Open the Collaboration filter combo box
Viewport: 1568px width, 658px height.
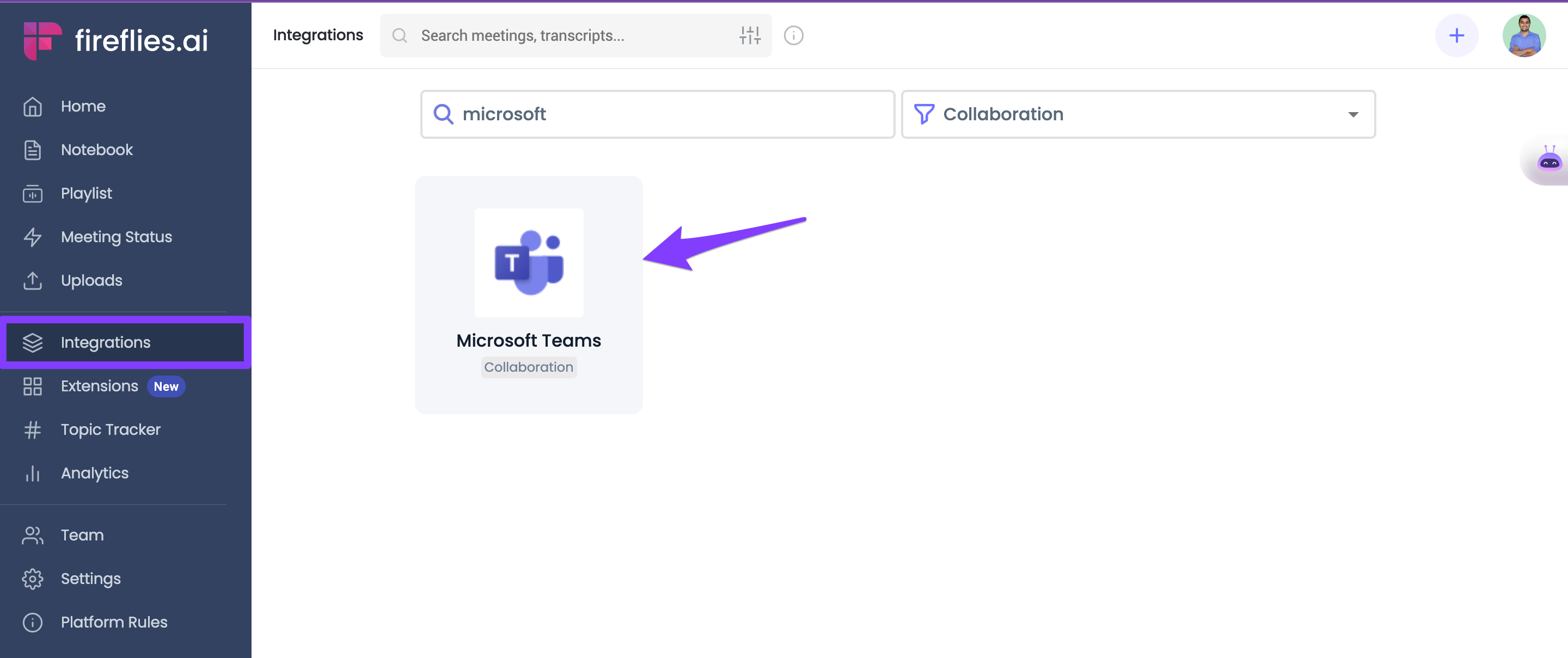click(1138, 114)
